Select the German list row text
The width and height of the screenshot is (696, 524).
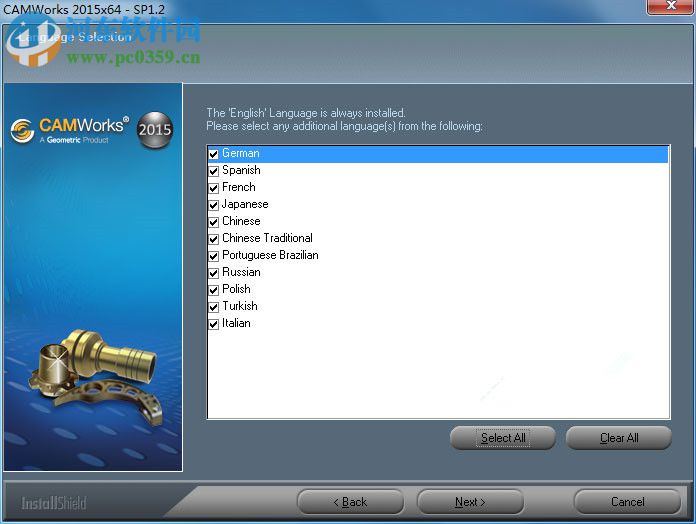click(x=241, y=153)
